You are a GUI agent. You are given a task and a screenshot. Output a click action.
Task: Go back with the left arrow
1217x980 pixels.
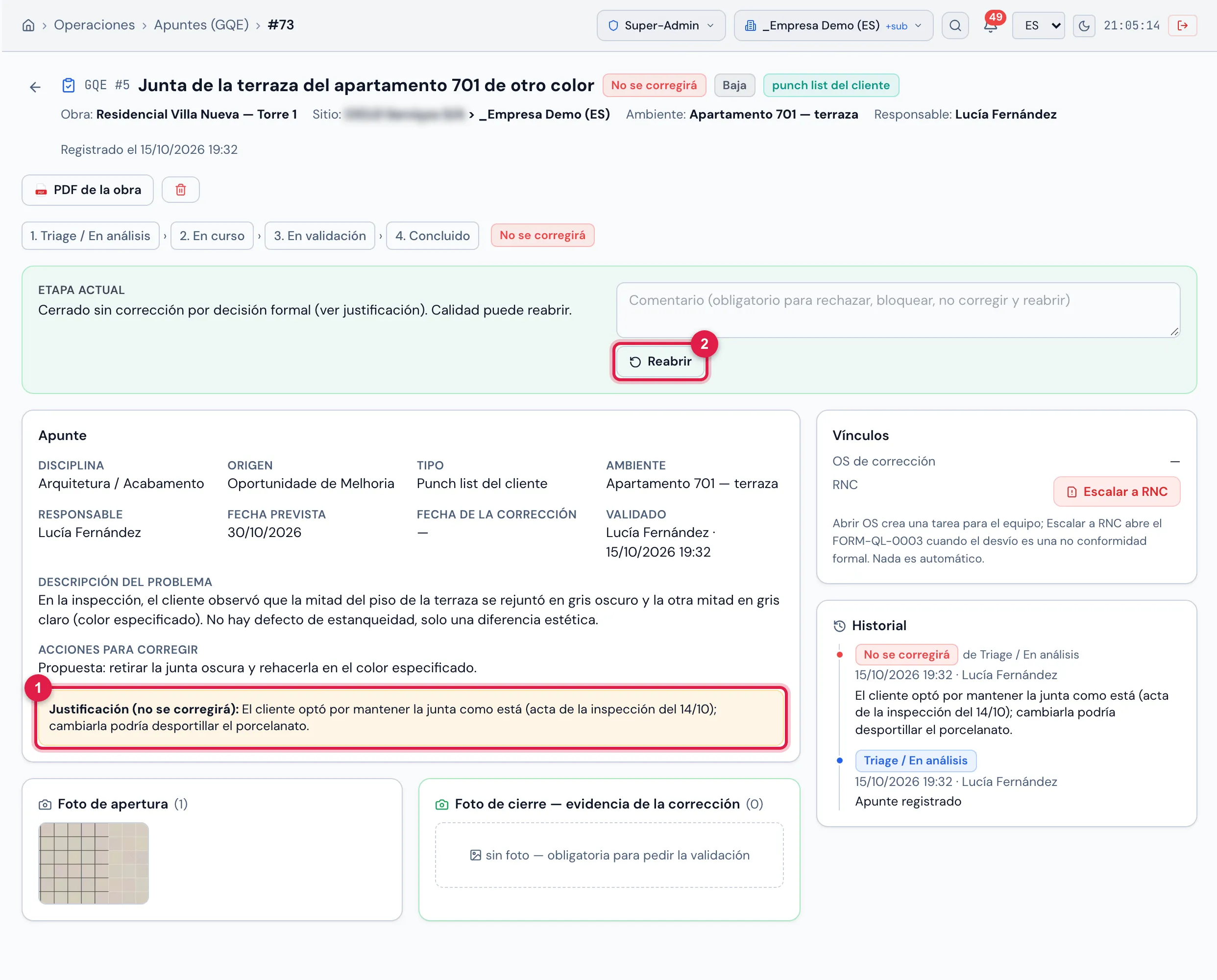tap(35, 87)
